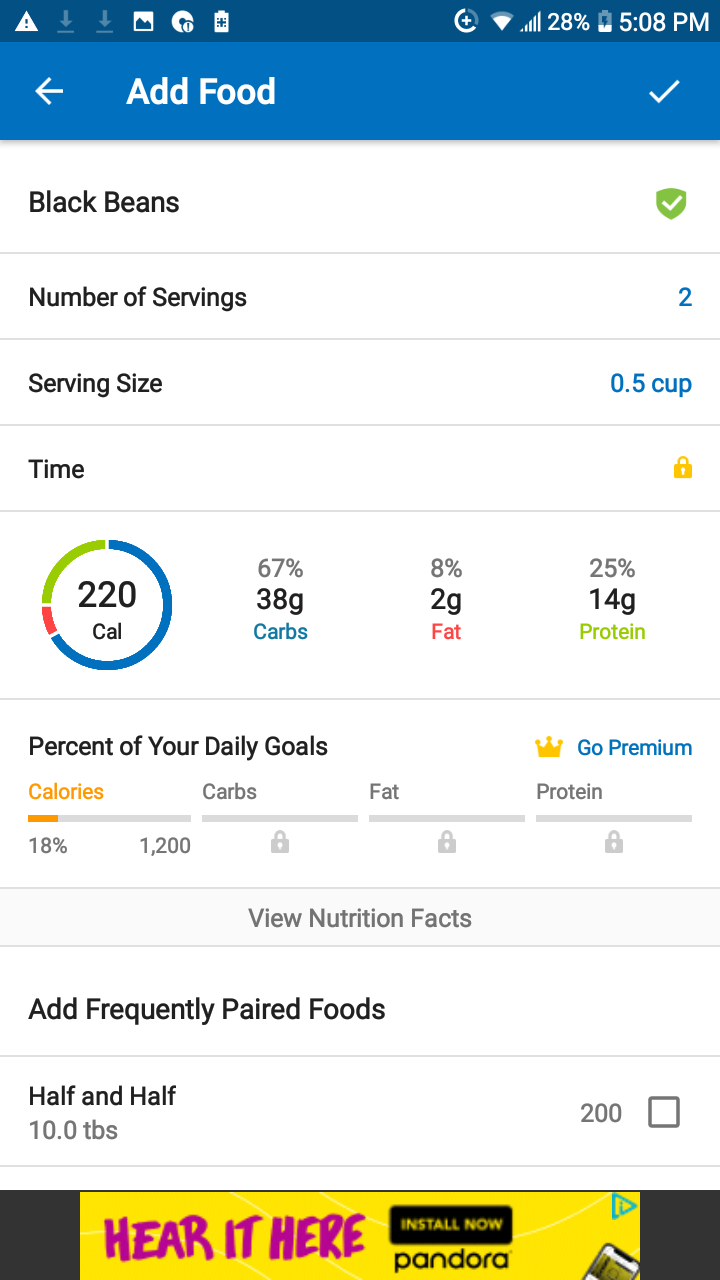Image resolution: width=720 pixels, height=1280 pixels.
Task: Tap the 220 Cal circular chart
Action: pyautogui.click(x=107, y=604)
